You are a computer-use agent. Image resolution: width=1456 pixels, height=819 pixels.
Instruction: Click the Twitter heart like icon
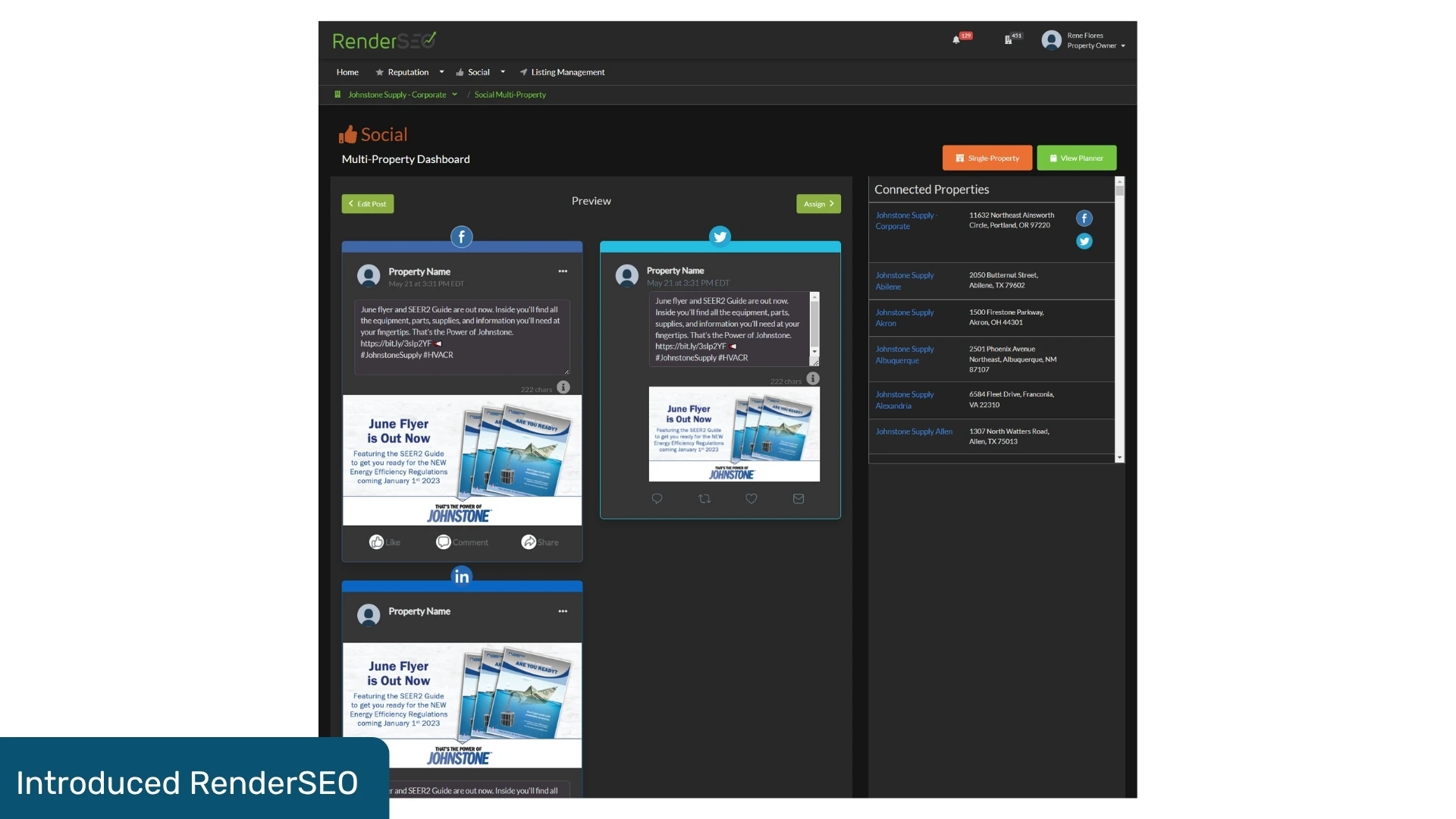[752, 499]
